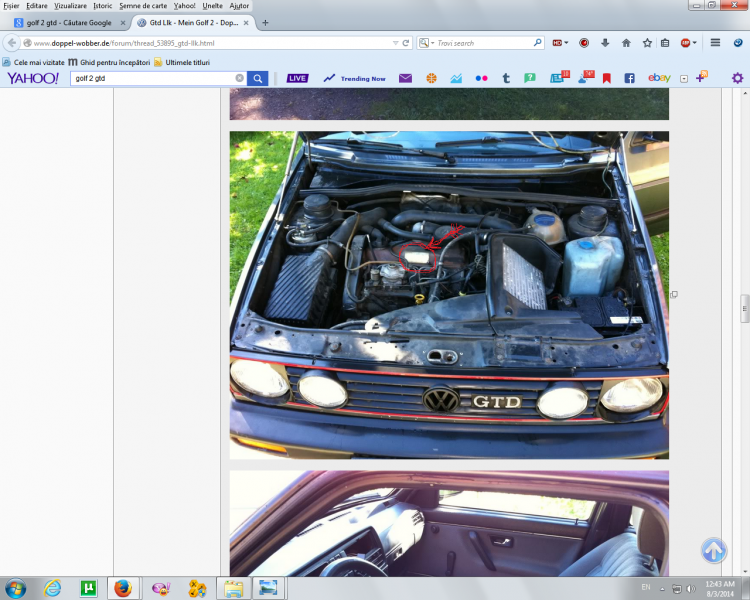Open the Firefox downloads arrow
This screenshot has width=750, height=600.
pos(605,43)
